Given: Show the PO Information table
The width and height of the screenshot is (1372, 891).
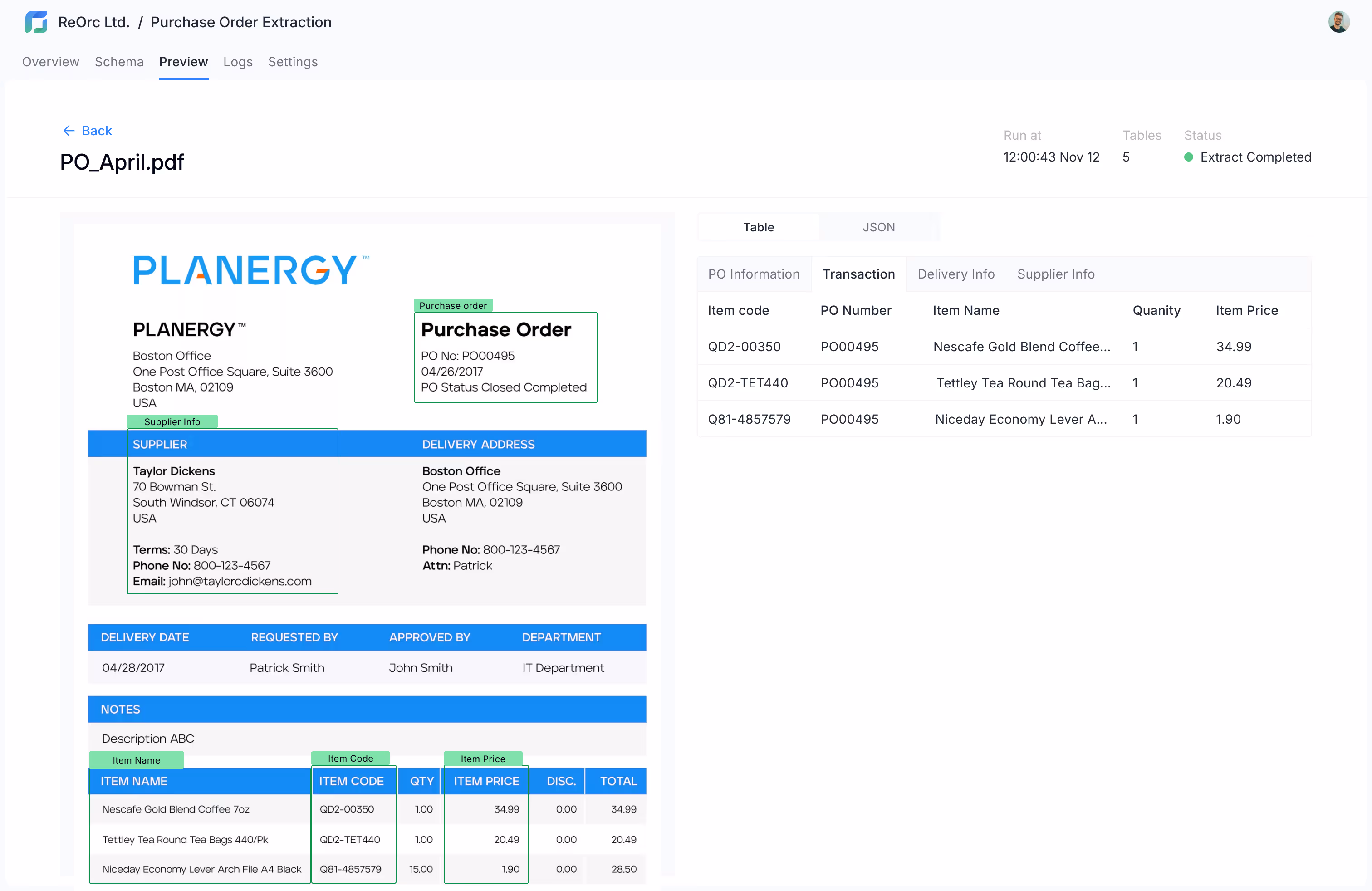Looking at the screenshot, I should (x=754, y=274).
